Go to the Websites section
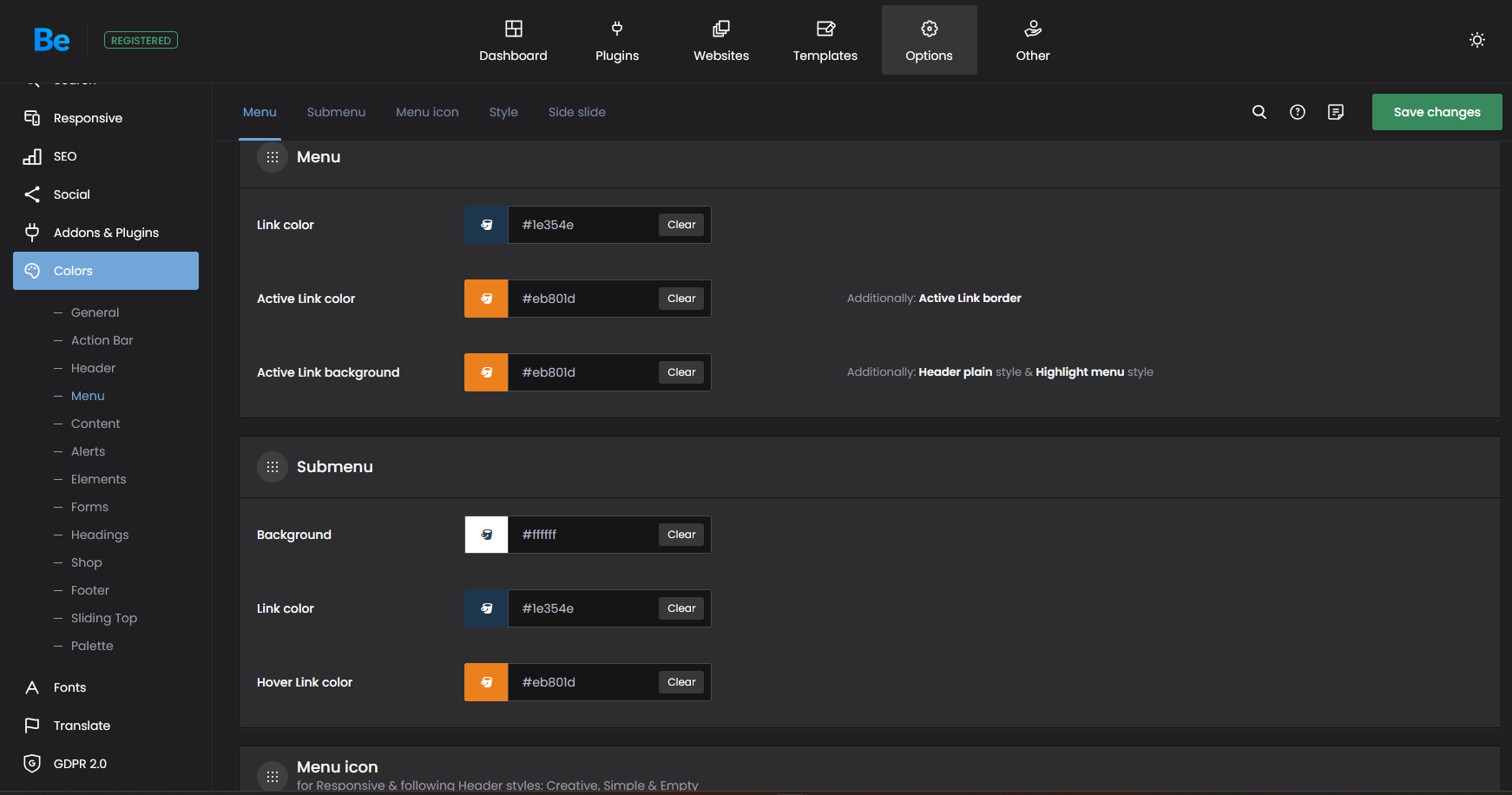 (720, 41)
